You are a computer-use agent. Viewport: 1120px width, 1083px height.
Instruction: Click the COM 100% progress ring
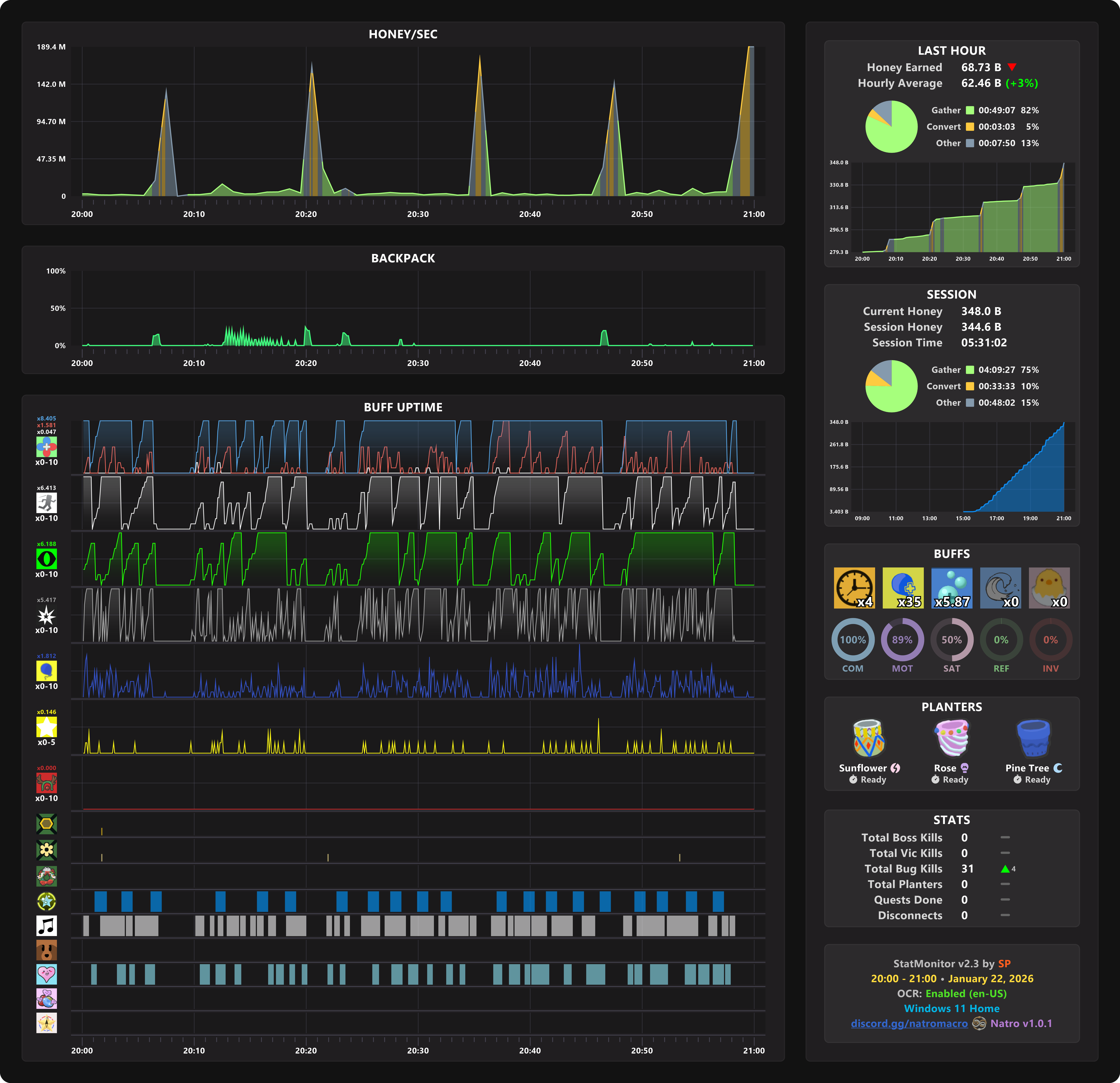pyautogui.click(x=853, y=640)
